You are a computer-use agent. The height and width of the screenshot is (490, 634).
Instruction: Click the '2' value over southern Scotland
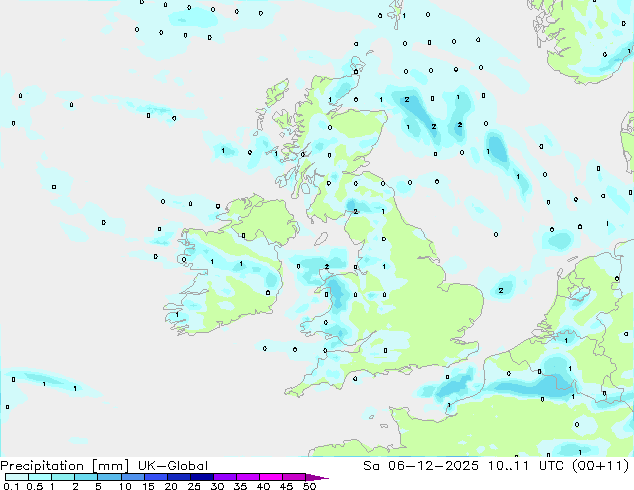(x=356, y=211)
